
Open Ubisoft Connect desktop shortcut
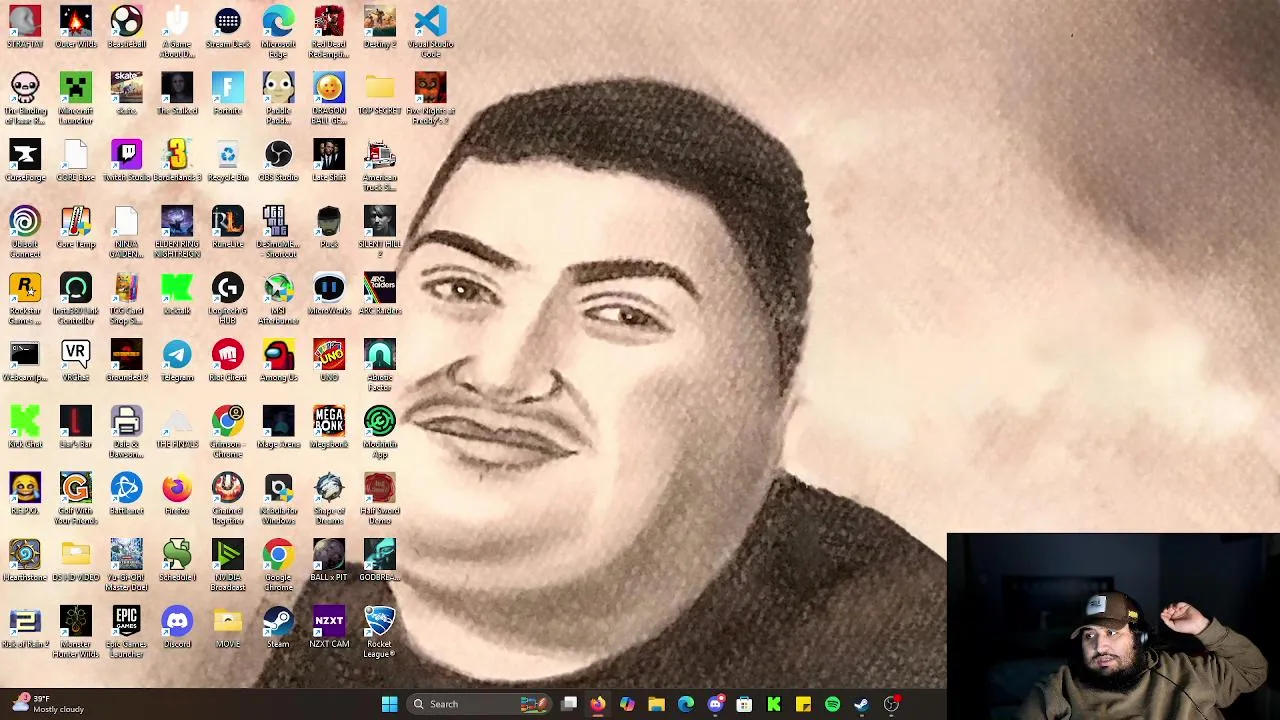(x=25, y=232)
